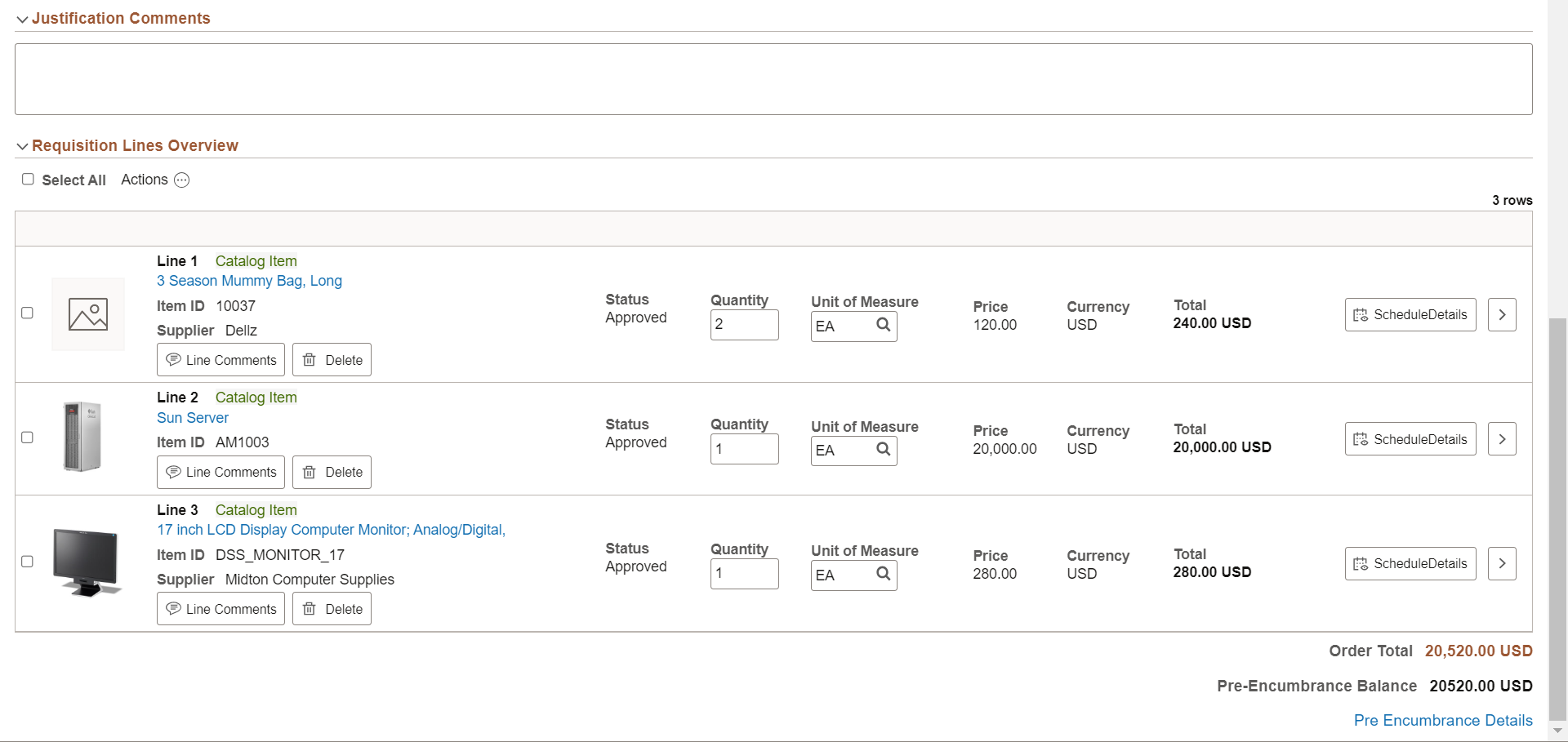Click the trash icon to delete Line 3

click(x=310, y=608)
